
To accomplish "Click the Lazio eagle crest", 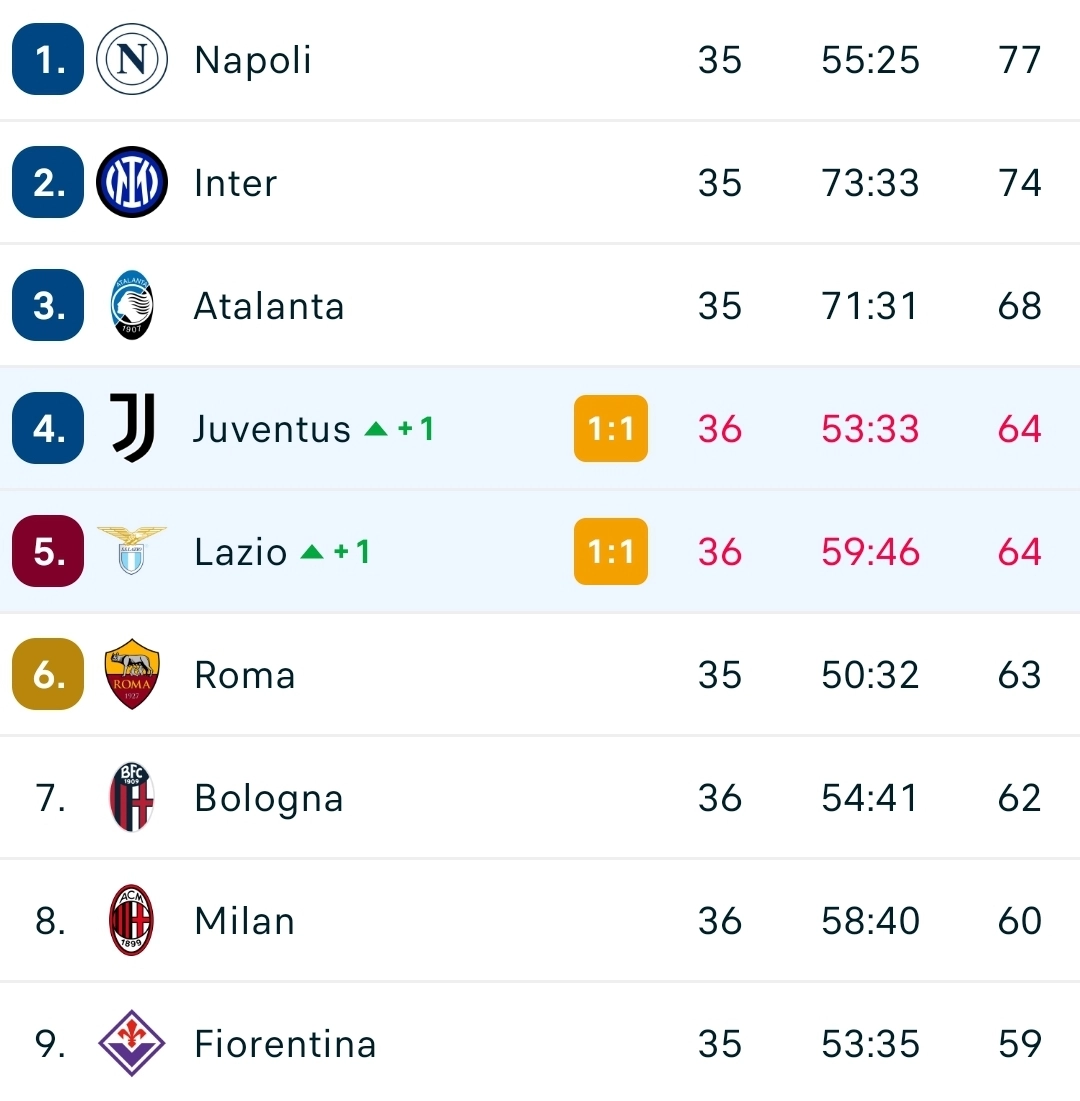I will coord(131,551).
